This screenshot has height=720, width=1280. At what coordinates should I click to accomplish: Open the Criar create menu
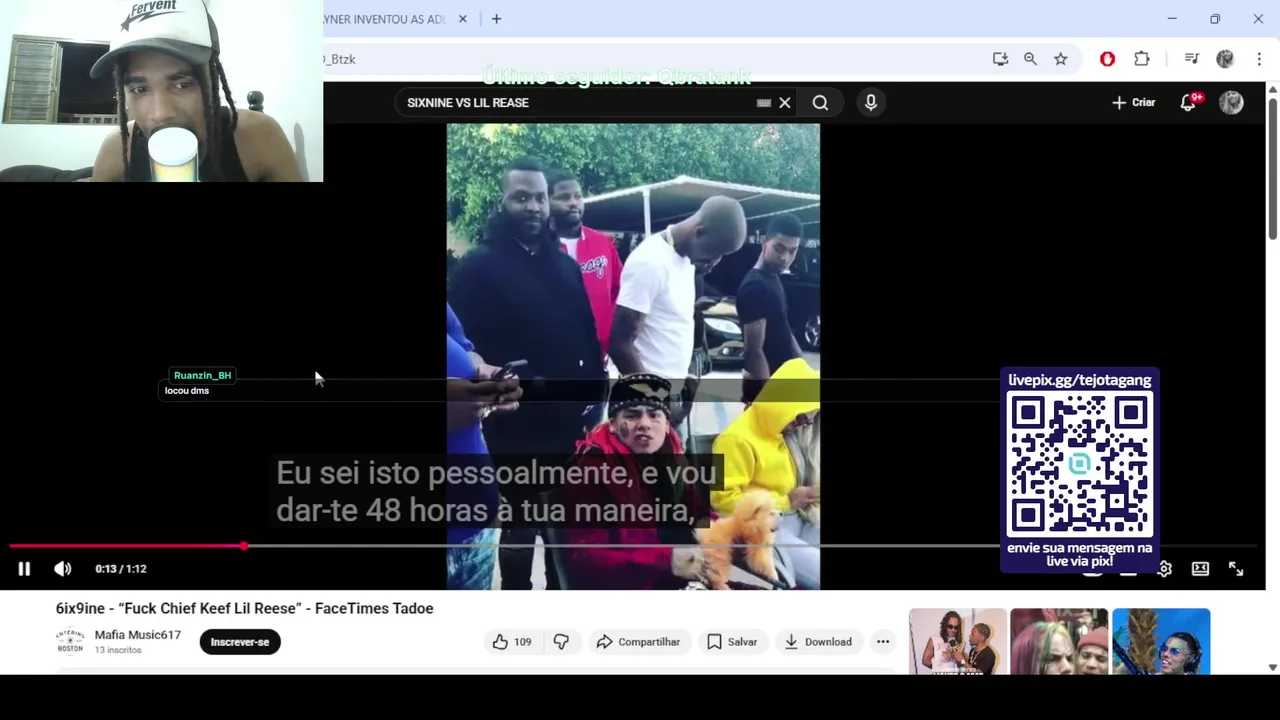pos(1133,103)
